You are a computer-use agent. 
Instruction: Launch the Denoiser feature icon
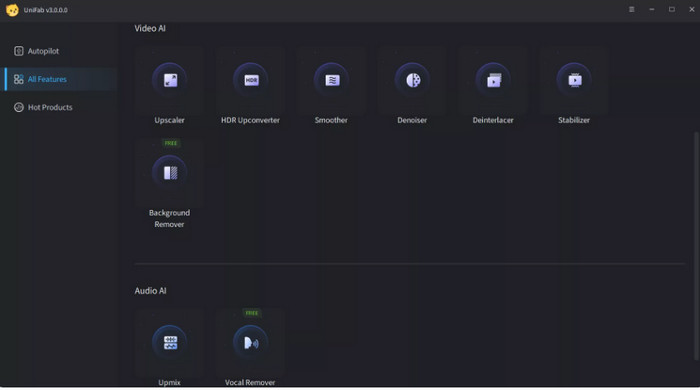point(412,80)
